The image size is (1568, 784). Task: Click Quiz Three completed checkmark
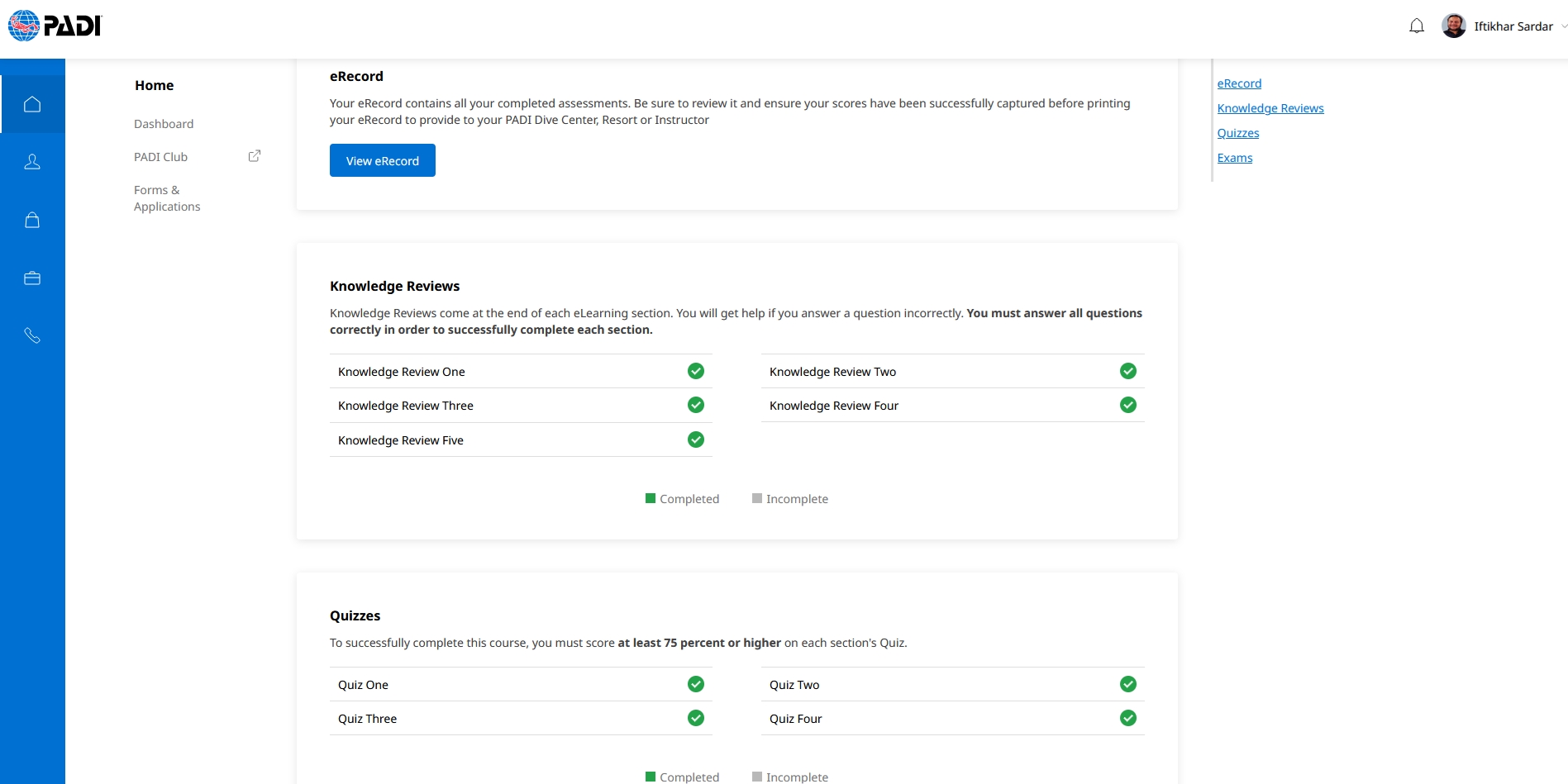(696, 718)
